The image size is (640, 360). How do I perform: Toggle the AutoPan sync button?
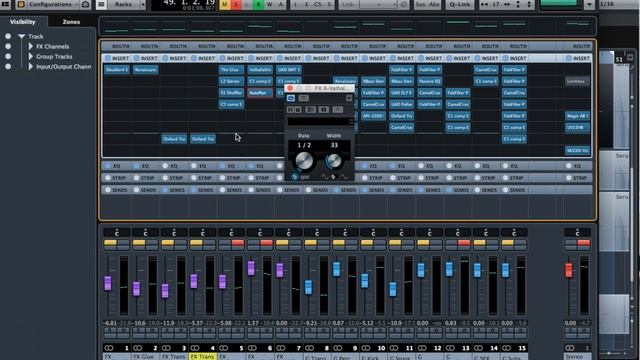click(295, 177)
